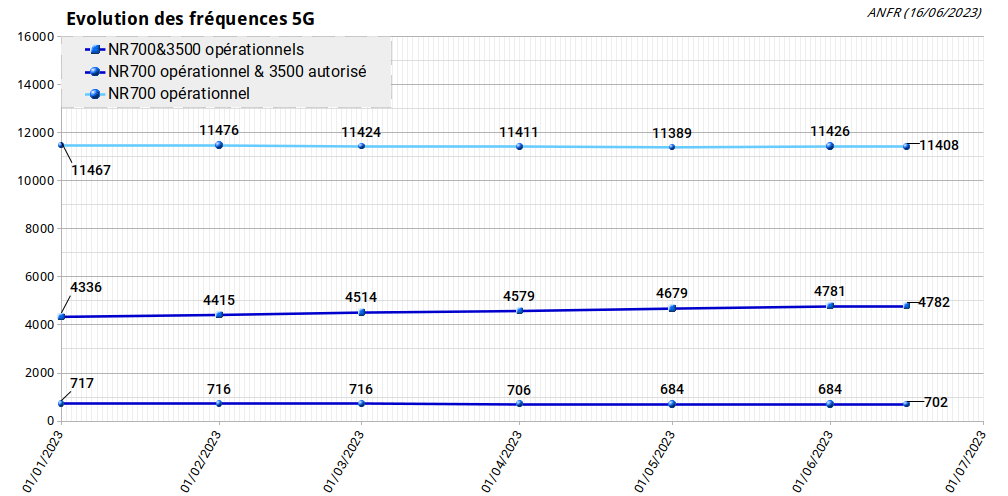Click the last data point next to 11408
1008x496 pixels.
(x=906, y=146)
